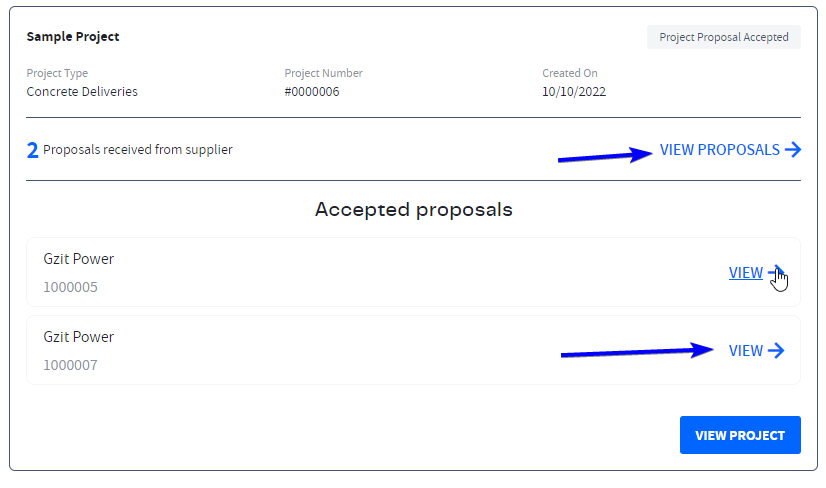The width and height of the screenshot is (826, 488).
Task: Click the created date 10/10/2022
Action: (574, 91)
